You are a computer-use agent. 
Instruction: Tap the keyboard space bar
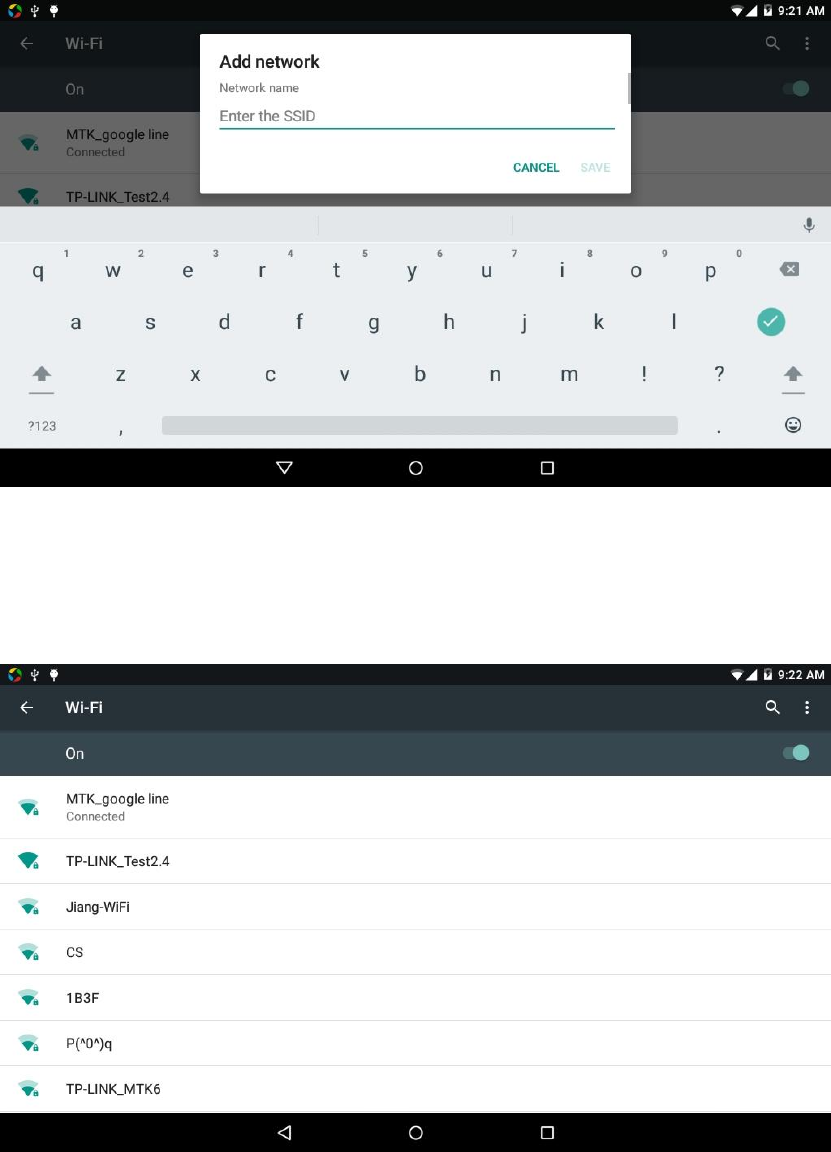tap(420, 425)
